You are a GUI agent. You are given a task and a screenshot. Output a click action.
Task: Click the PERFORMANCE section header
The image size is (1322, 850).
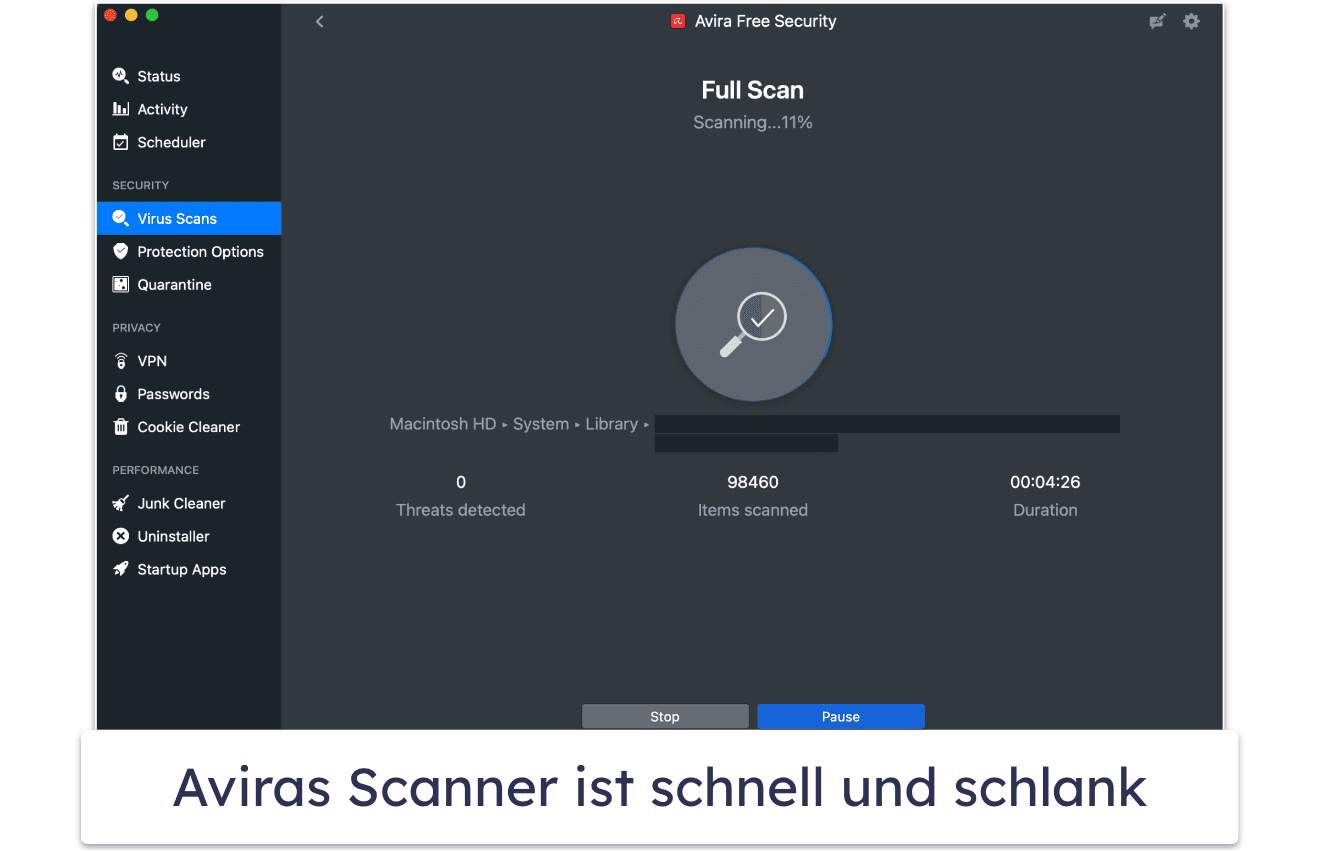[156, 470]
